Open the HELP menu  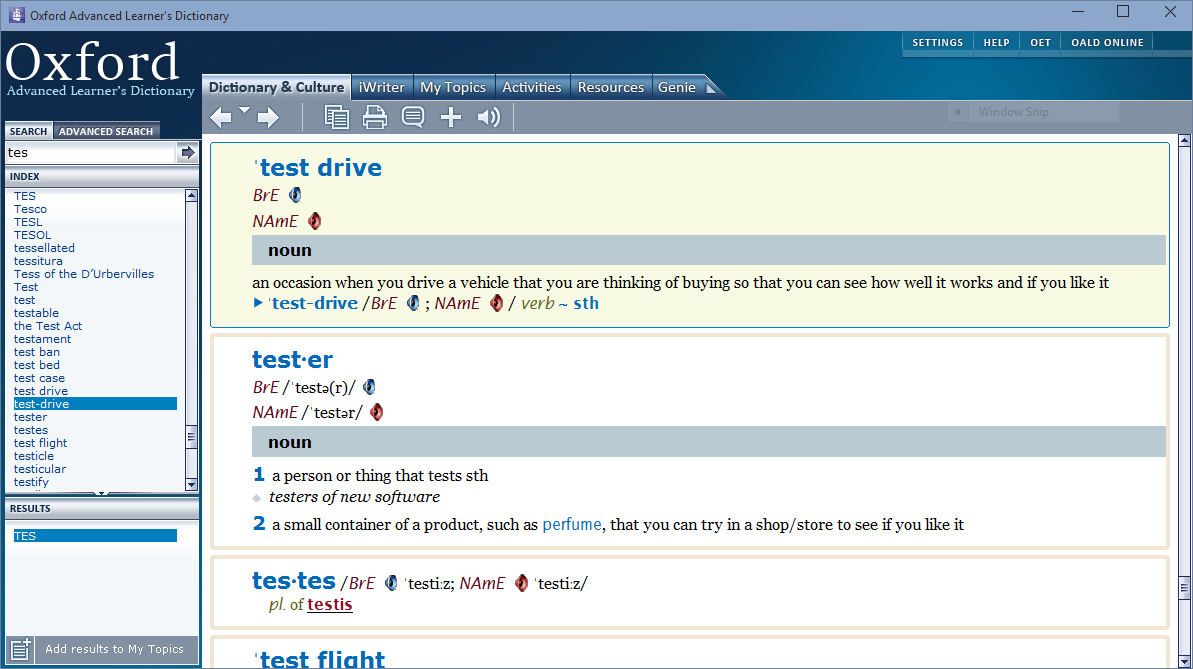[x=996, y=43]
